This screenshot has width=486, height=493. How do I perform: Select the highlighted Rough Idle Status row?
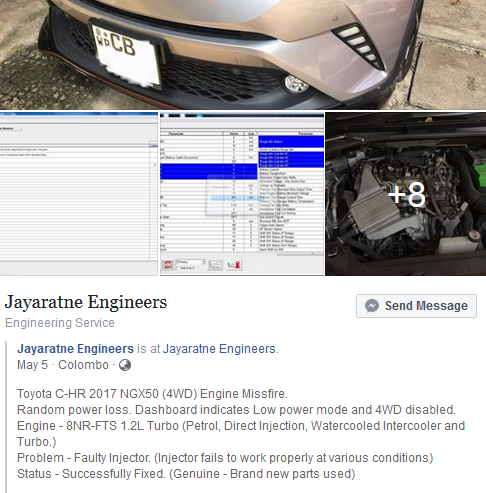[x=291, y=142]
